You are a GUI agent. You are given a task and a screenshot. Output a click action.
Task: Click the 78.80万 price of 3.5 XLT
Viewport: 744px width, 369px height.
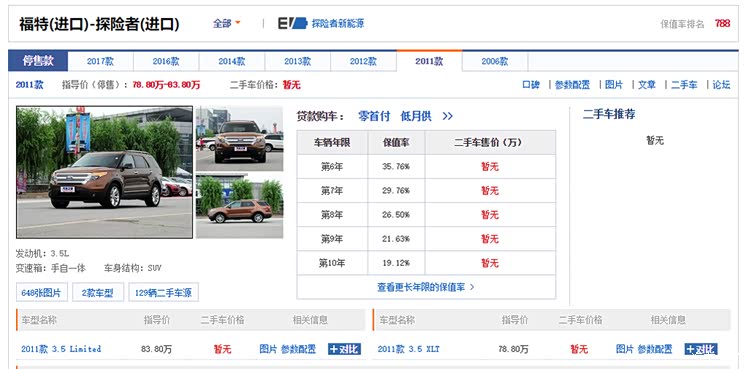pyautogui.click(x=513, y=350)
